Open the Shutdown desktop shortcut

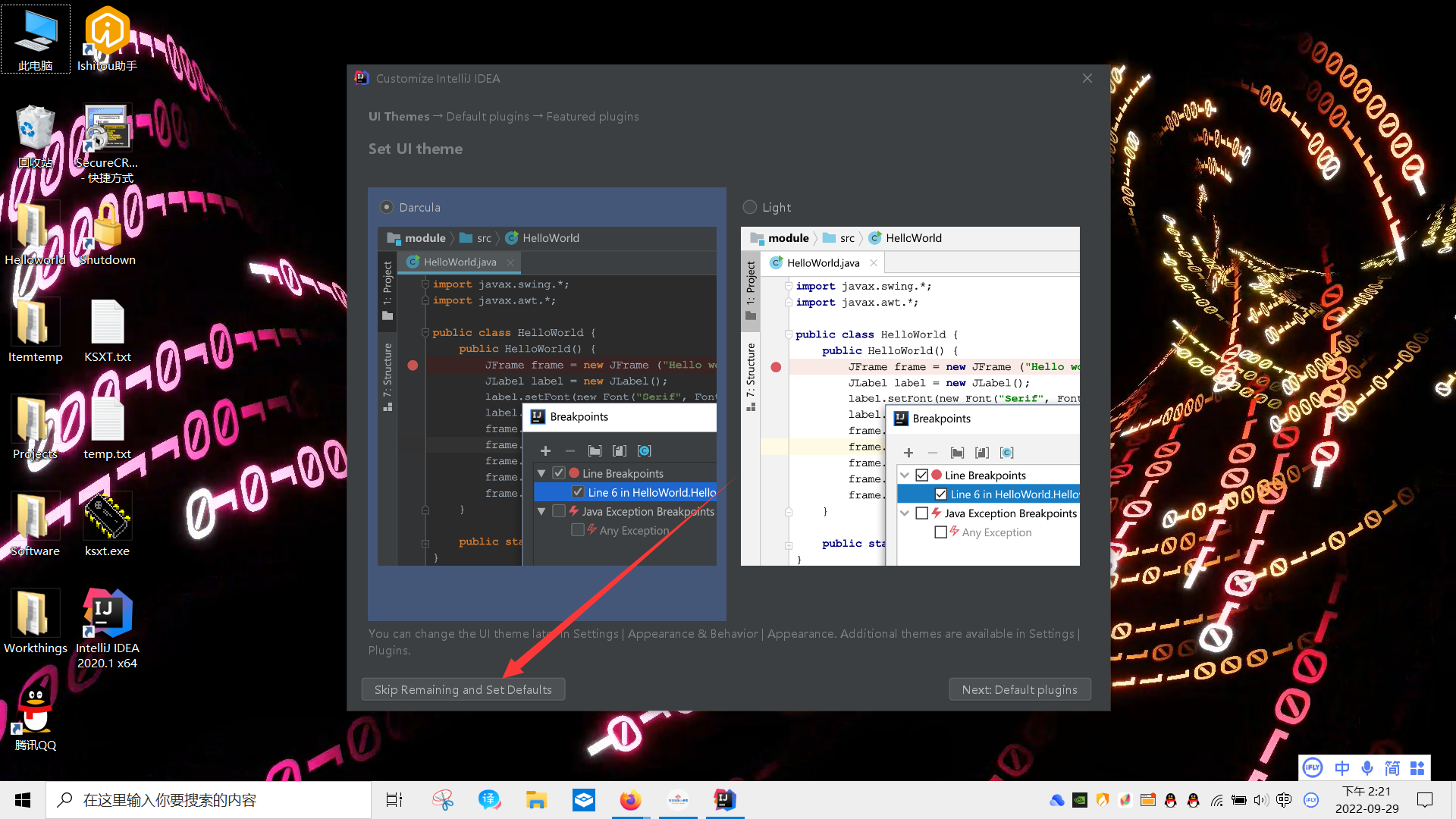point(107,225)
